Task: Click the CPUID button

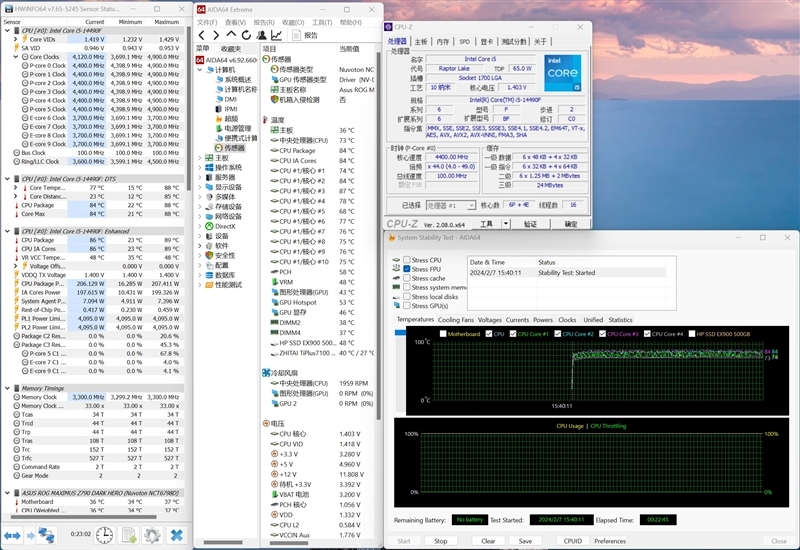Action: click(x=572, y=540)
